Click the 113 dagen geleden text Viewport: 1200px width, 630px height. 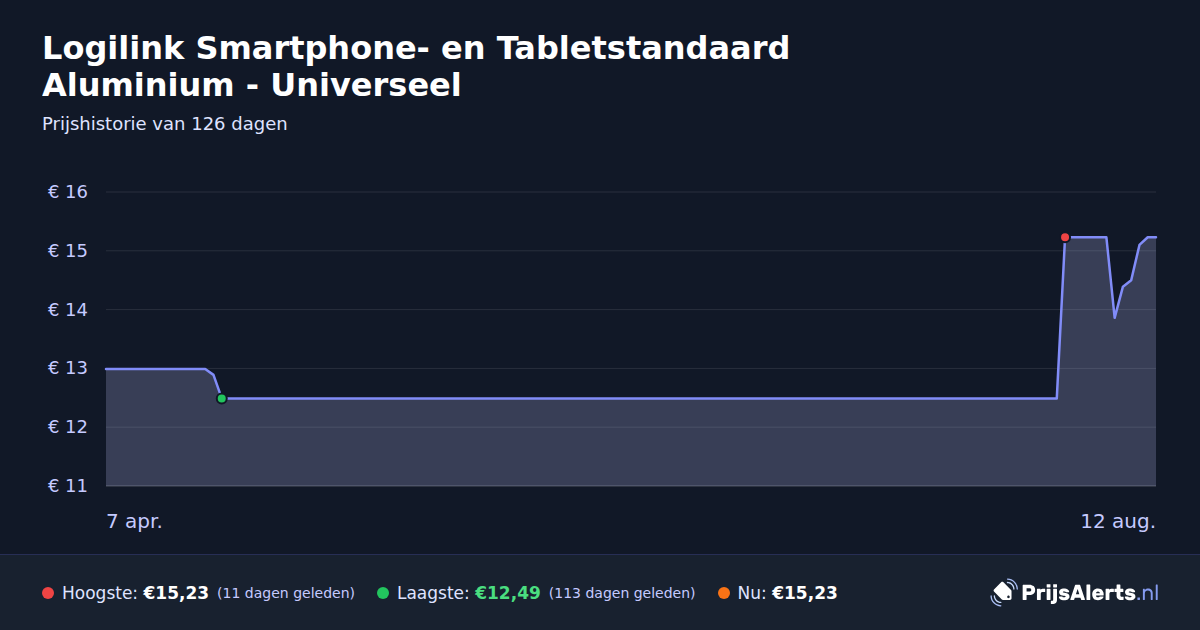(622, 593)
